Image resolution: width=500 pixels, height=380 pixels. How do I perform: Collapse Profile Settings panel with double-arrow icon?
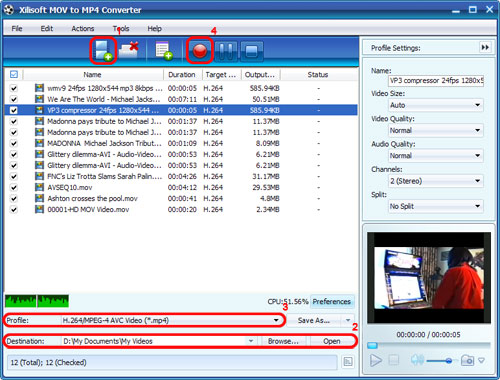485,47
